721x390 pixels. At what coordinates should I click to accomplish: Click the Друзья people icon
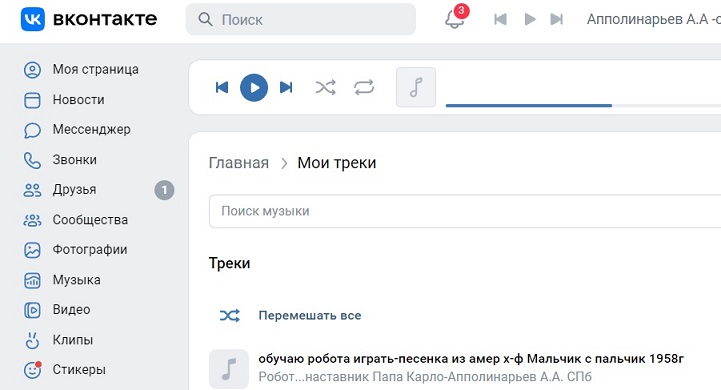[x=32, y=190]
